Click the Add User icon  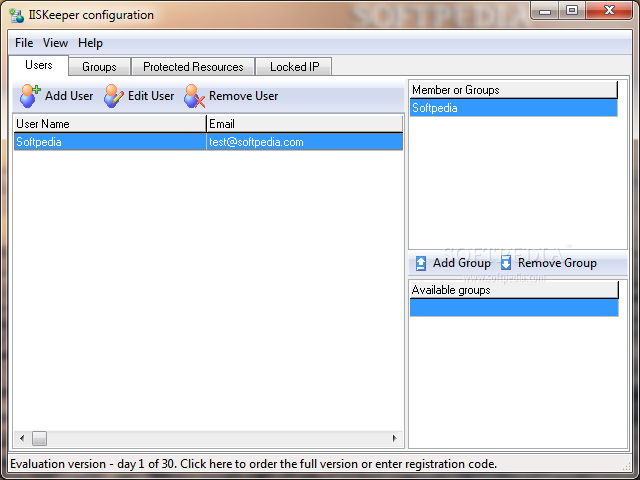coord(30,96)
